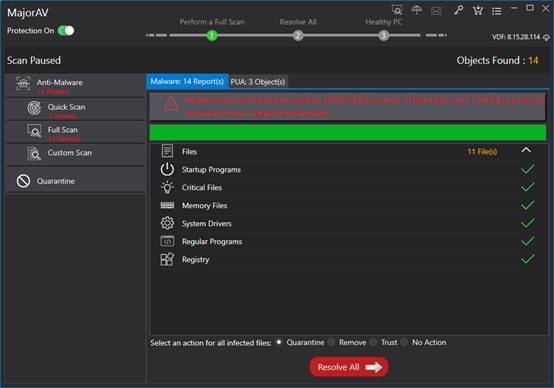Open Quick Scan in sidebar

pyautogui.click(x=75, y=109)
